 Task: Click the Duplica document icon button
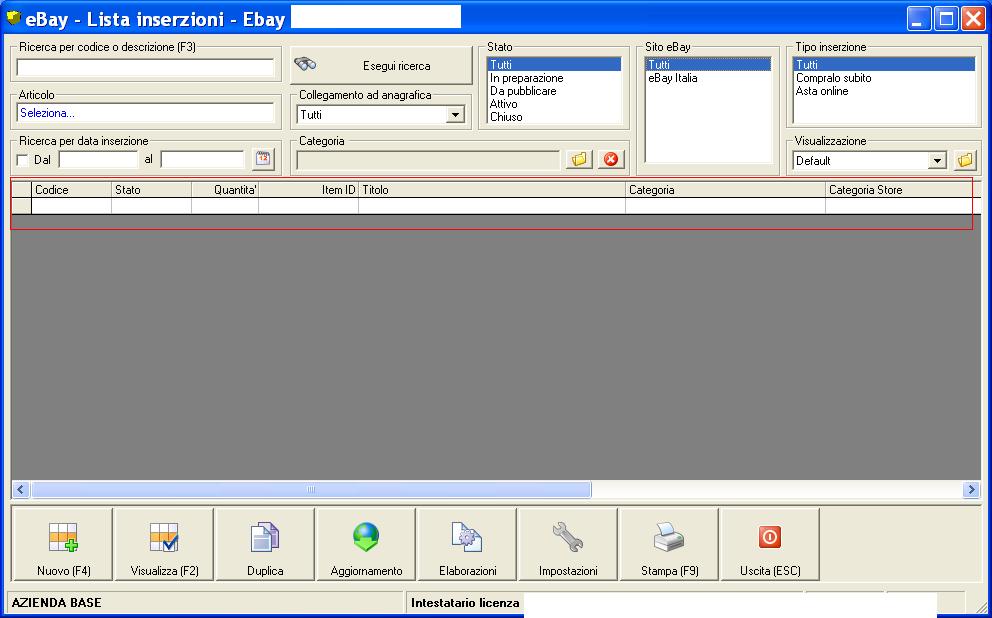[x=265, y=544]
